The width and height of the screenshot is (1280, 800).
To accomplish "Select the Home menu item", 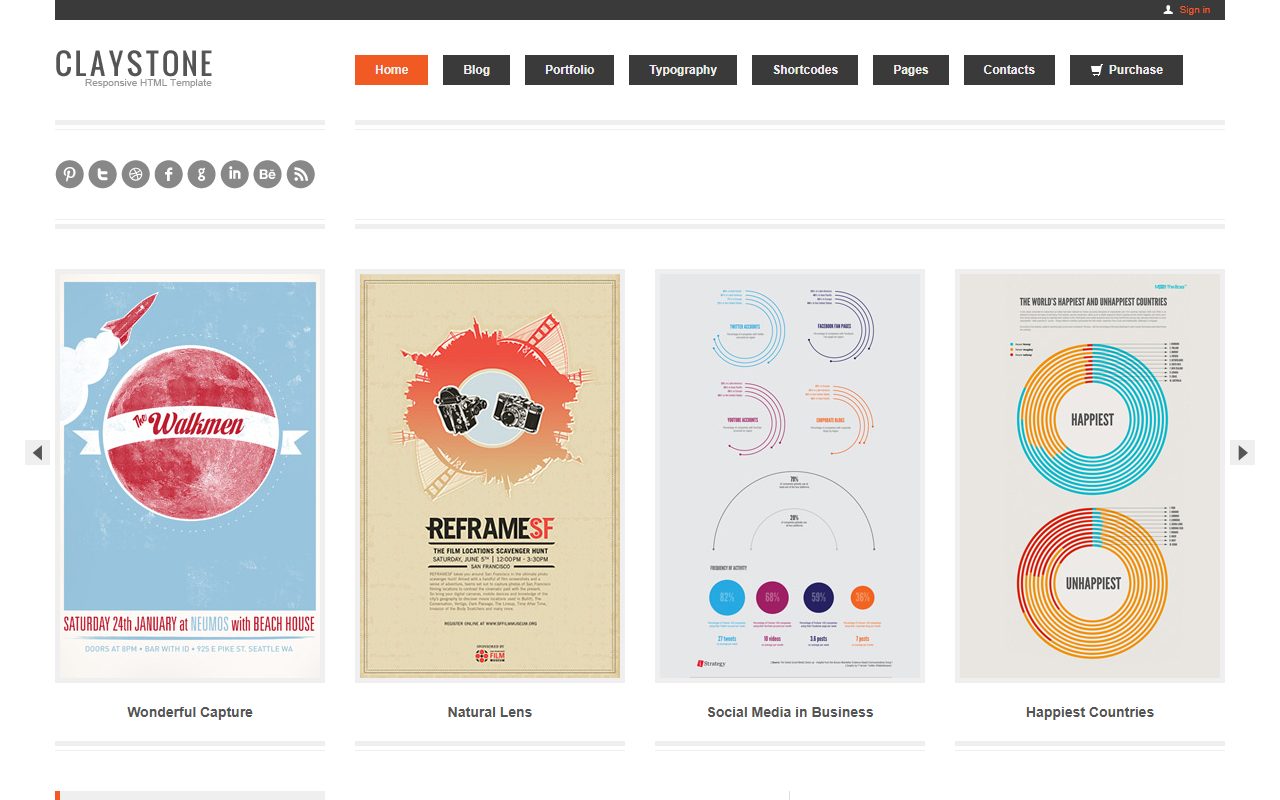I will pyautogui.click(x=391, y=70).
